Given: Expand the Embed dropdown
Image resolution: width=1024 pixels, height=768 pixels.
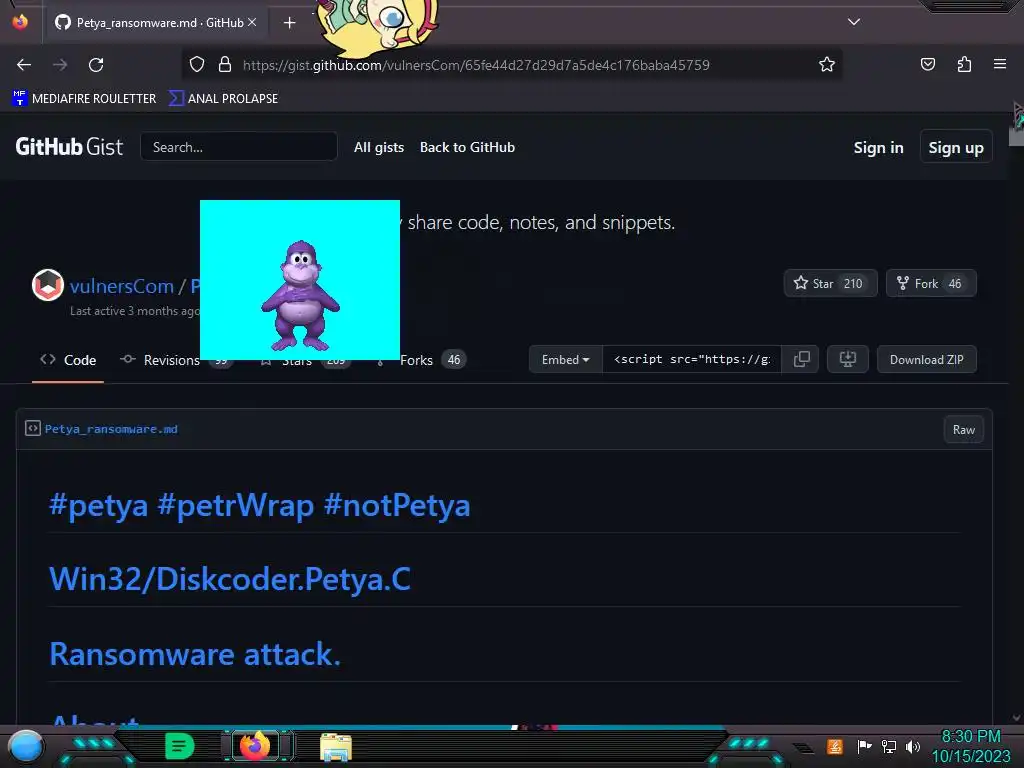Looking at the screenshot, I should tap(566, 360).
